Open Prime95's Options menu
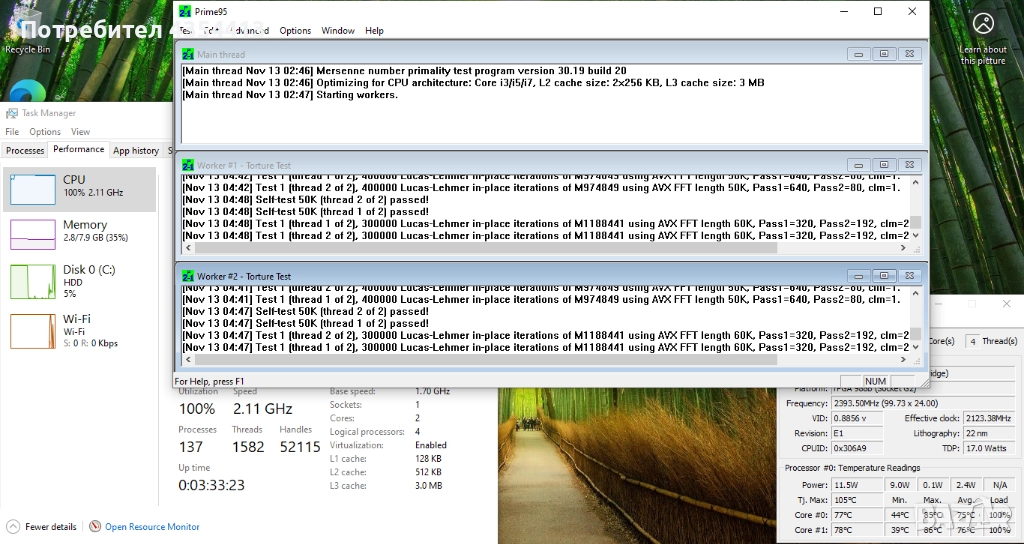1024x544 pixels. point(295,31)
